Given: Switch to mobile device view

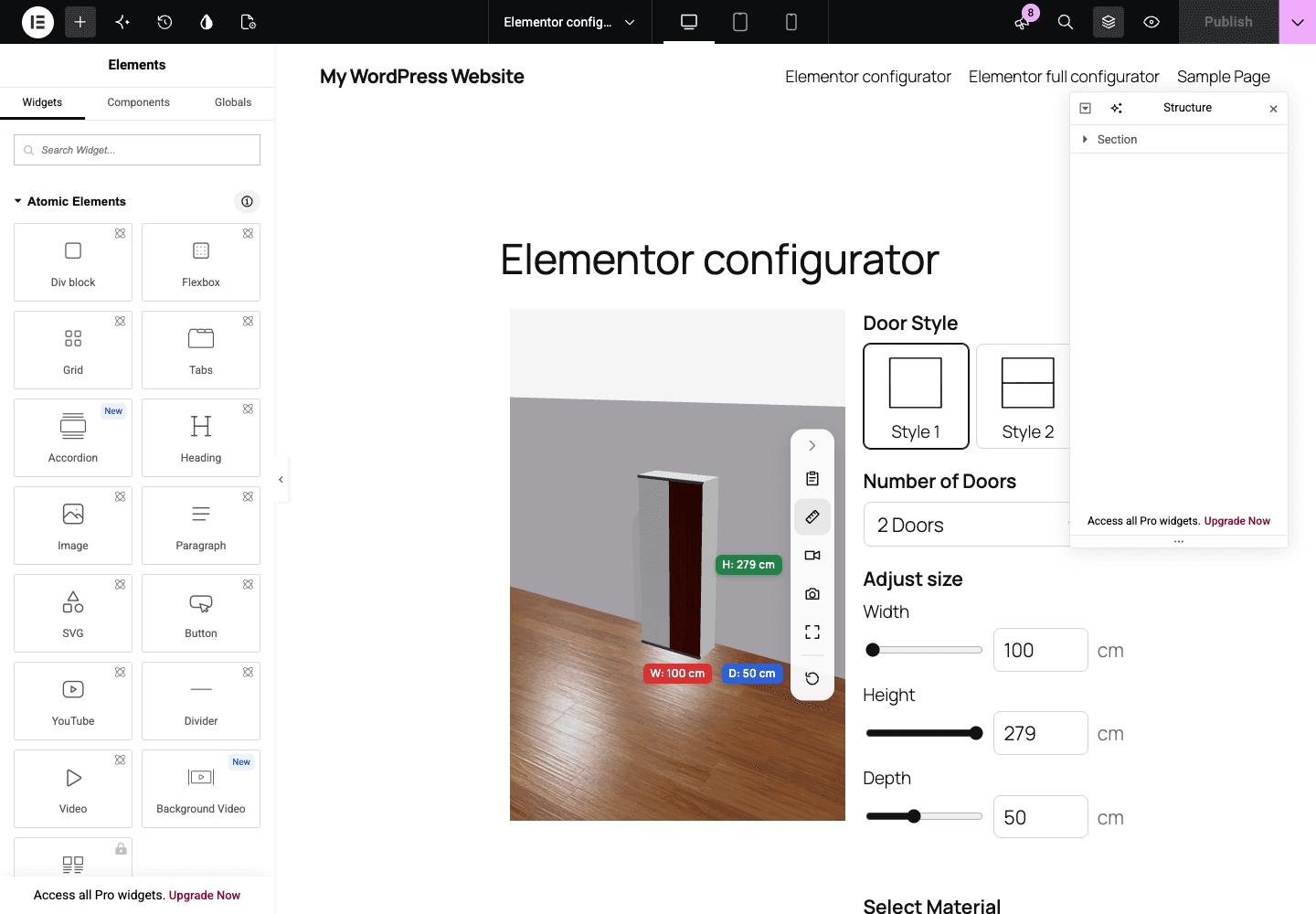Looking at the screenshot, I should tap(791, 22).
